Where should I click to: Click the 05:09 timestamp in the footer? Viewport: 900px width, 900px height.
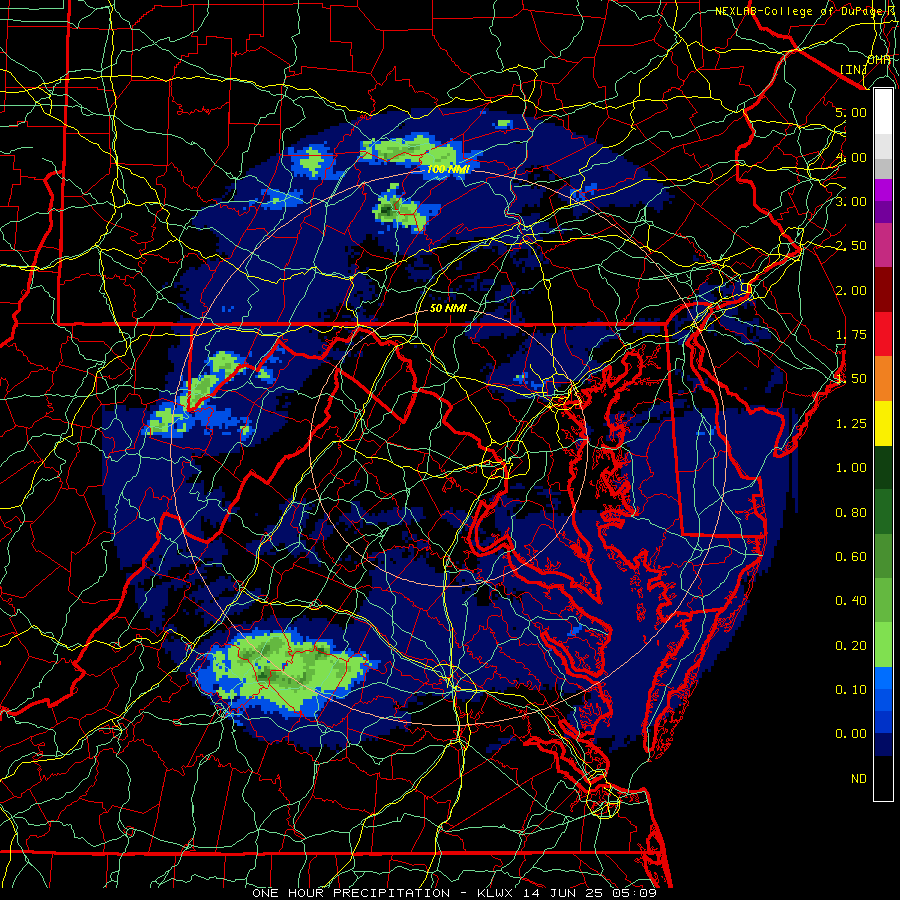click(635, 893)
